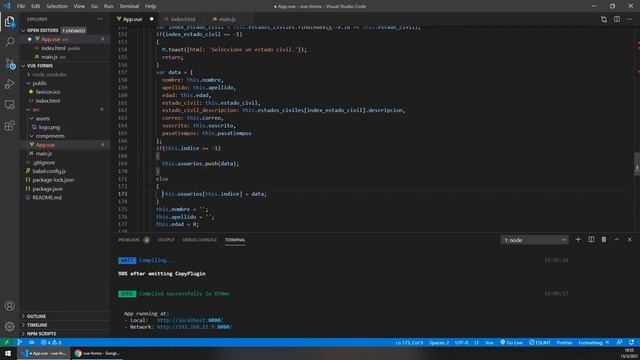The height and width of the screenshot is (360, 640).
Task: Open the Explorer view in activity bar
Action: point(9,21)
